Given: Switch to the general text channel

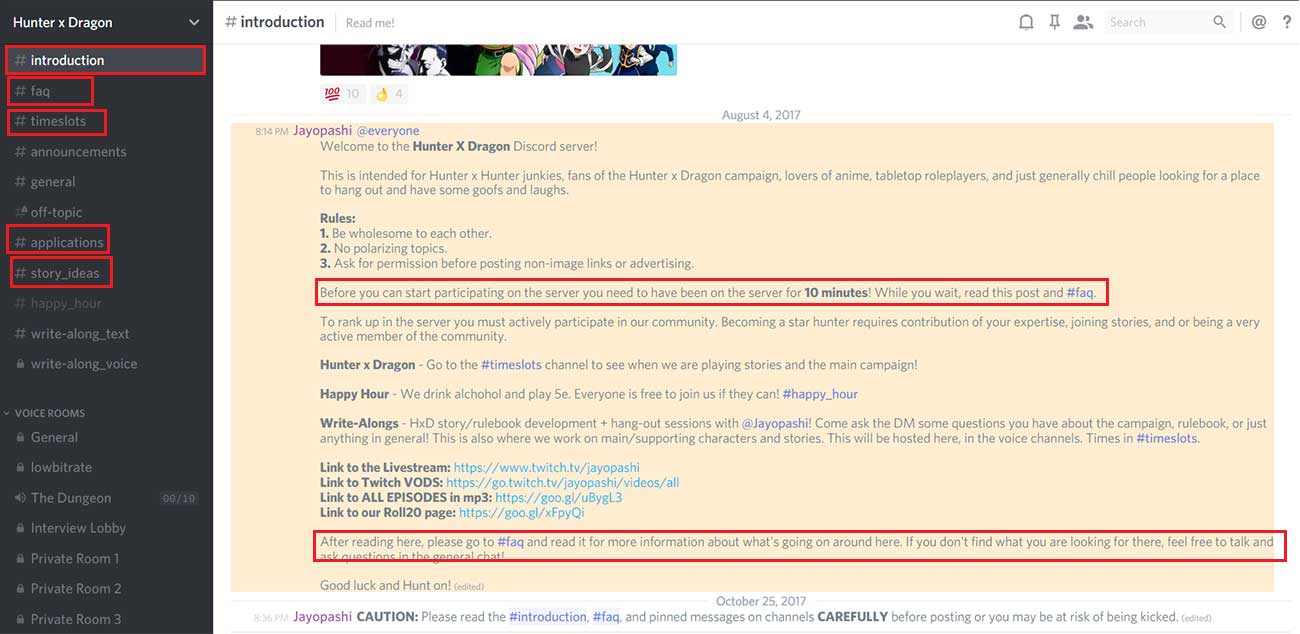Looking at the screenshot, I should [106, 182].
